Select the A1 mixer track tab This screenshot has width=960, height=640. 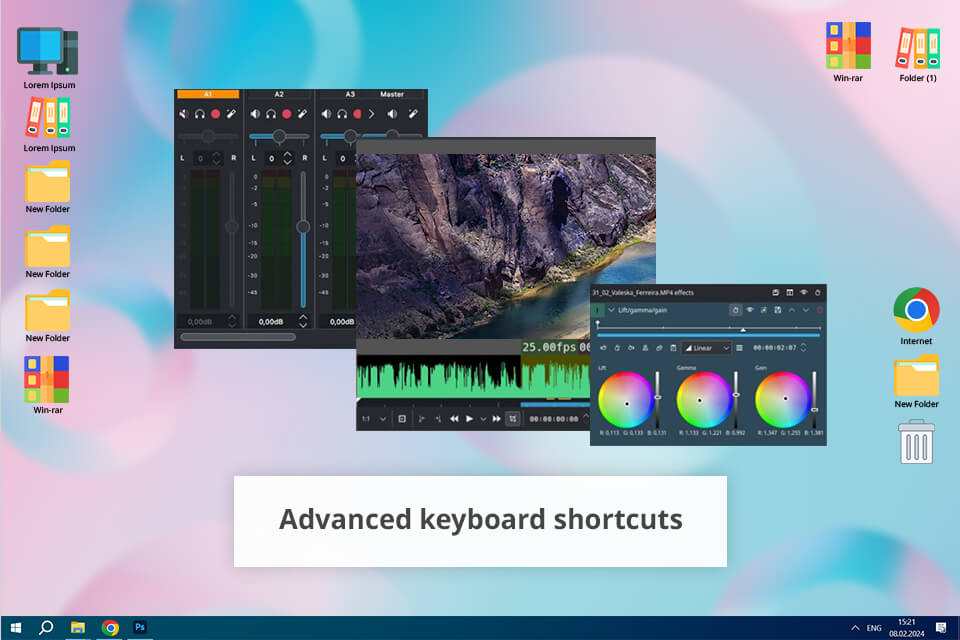(x=208, y=94)
